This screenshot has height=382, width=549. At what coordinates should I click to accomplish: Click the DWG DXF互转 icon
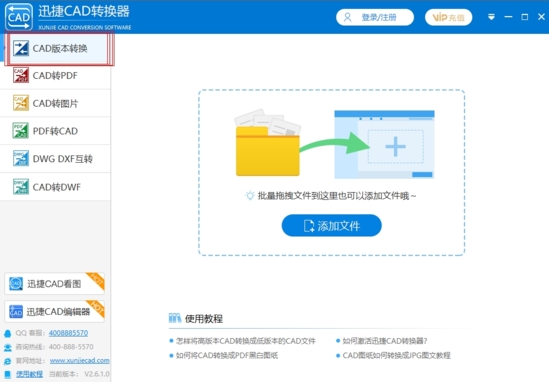[x=21, y=158]
